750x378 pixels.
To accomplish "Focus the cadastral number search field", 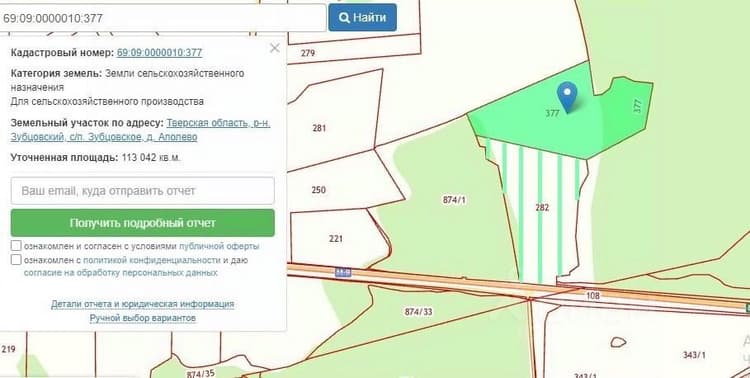I will point(163,18).
